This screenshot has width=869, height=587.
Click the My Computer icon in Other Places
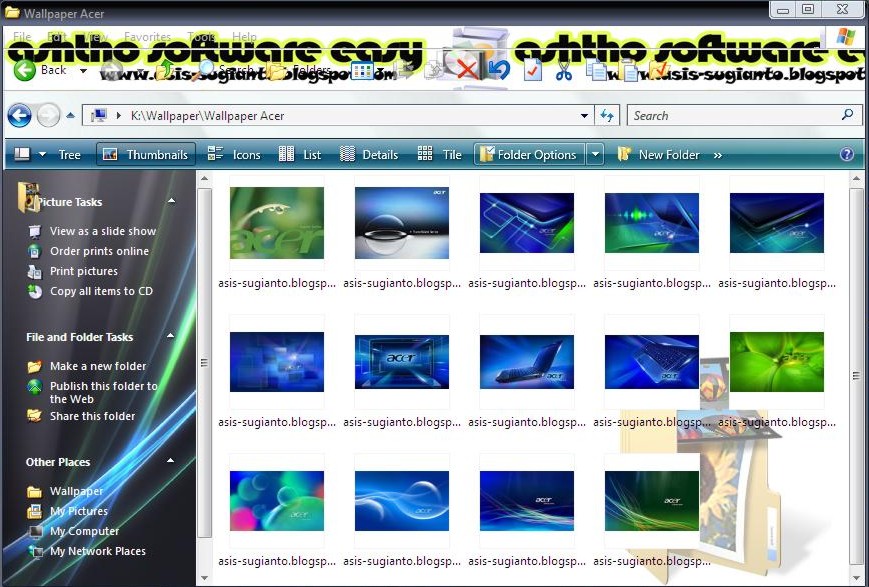pos(35,532)
